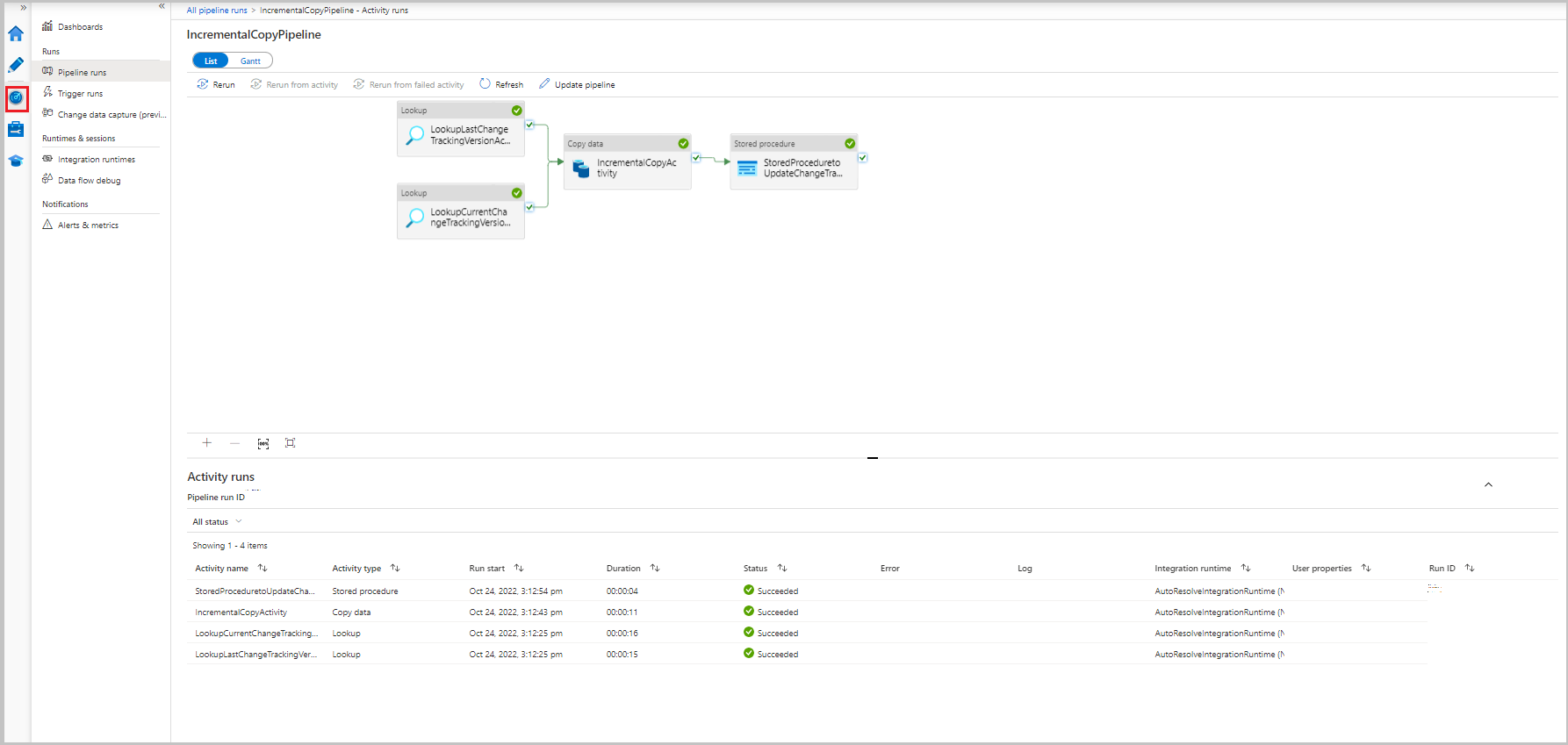Click output checkbox beside LookupCurrentChange node
Screen dimensions: 1568x745
click(529, 207)
